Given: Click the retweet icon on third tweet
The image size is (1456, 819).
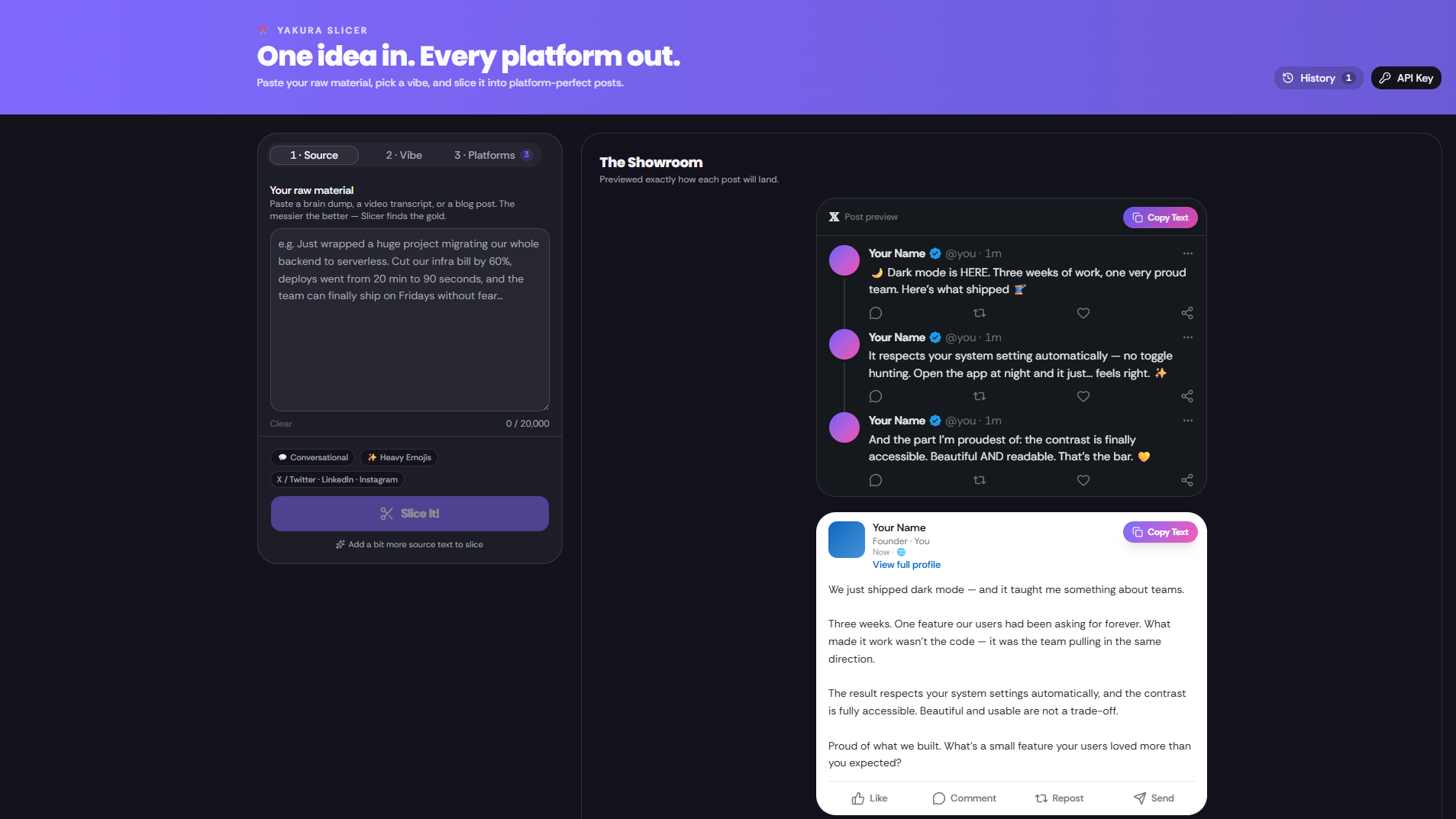Looking at the screenshot, I should [980, 480].
